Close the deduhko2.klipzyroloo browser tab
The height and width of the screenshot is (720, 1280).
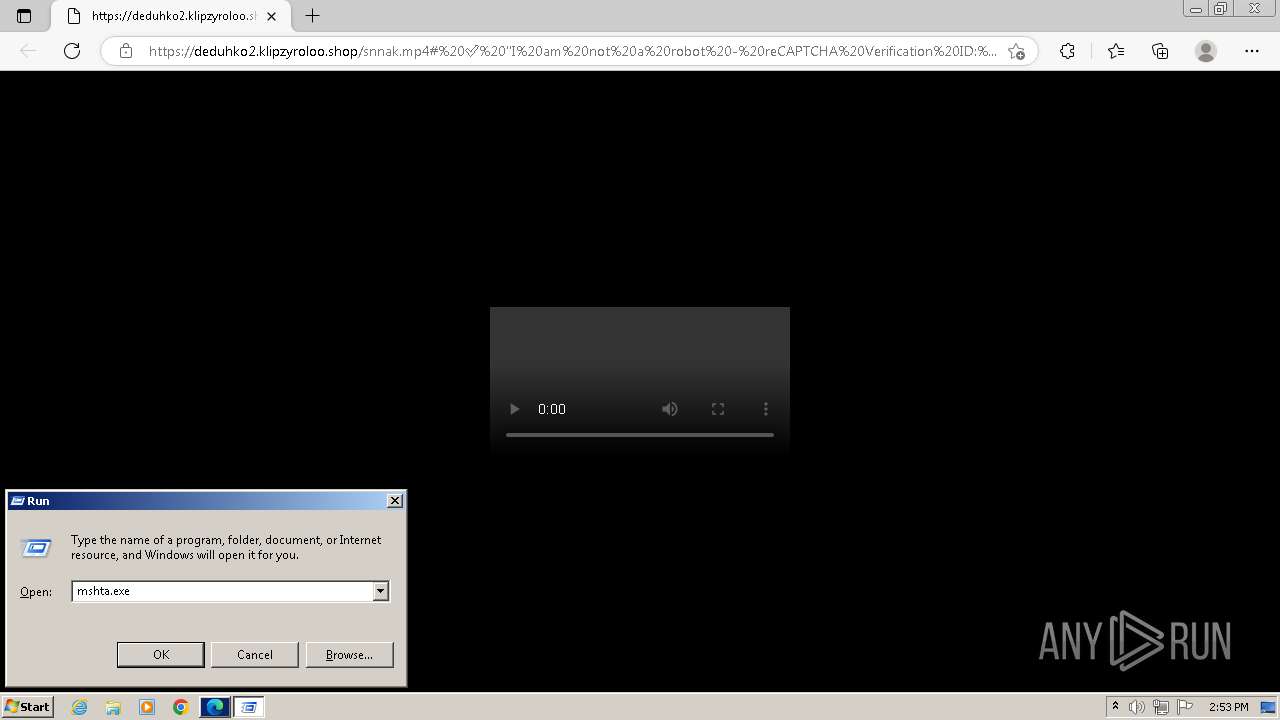(271, 16)
